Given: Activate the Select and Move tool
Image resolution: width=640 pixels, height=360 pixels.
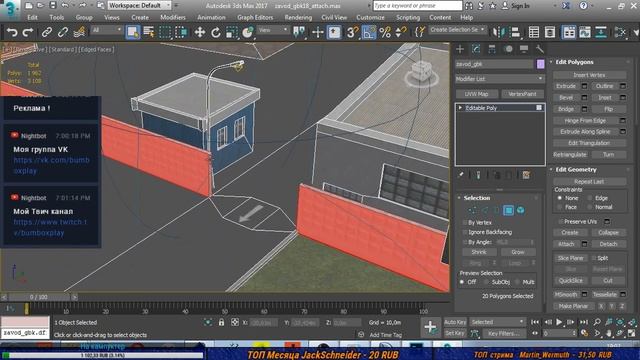Looking at the screenshot, I should tap(200, 32).
